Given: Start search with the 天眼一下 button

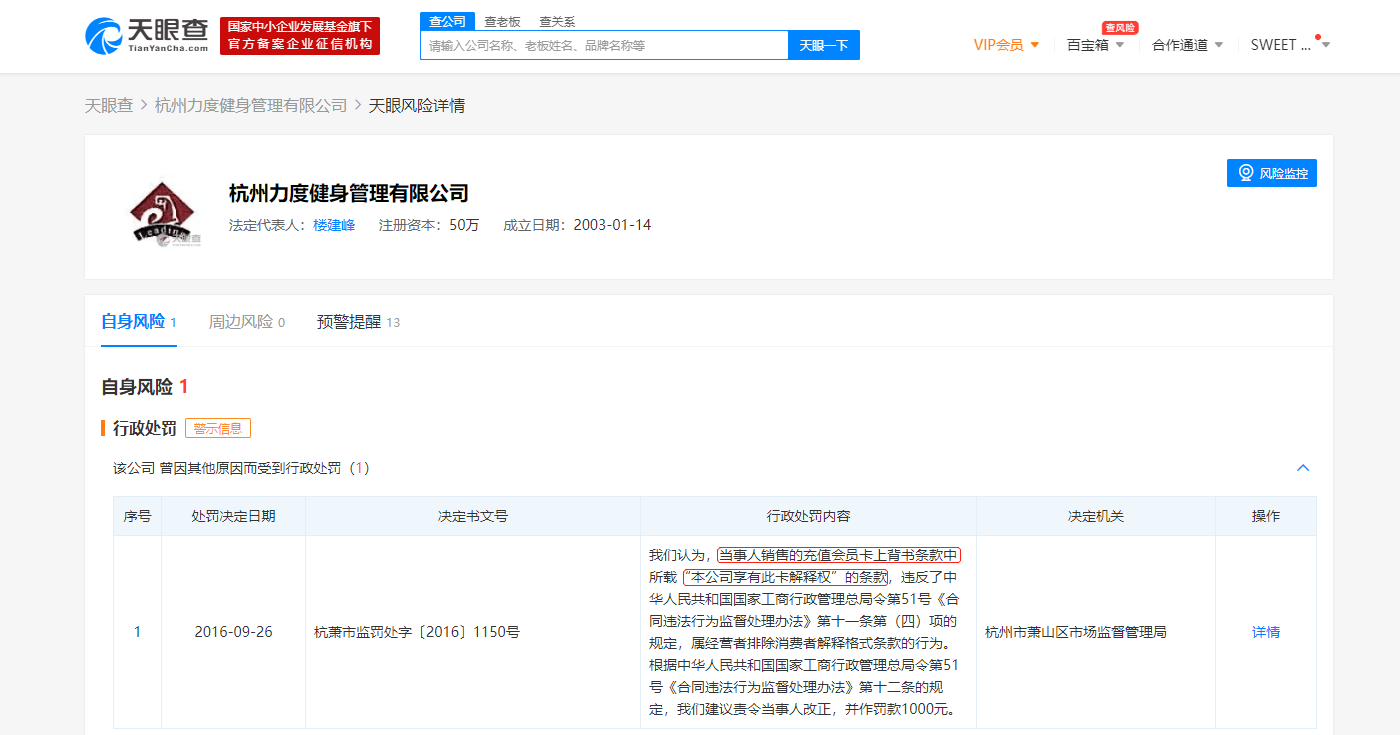Looking at the screenshot, I should pyautogui.click(x=824, y=45).
